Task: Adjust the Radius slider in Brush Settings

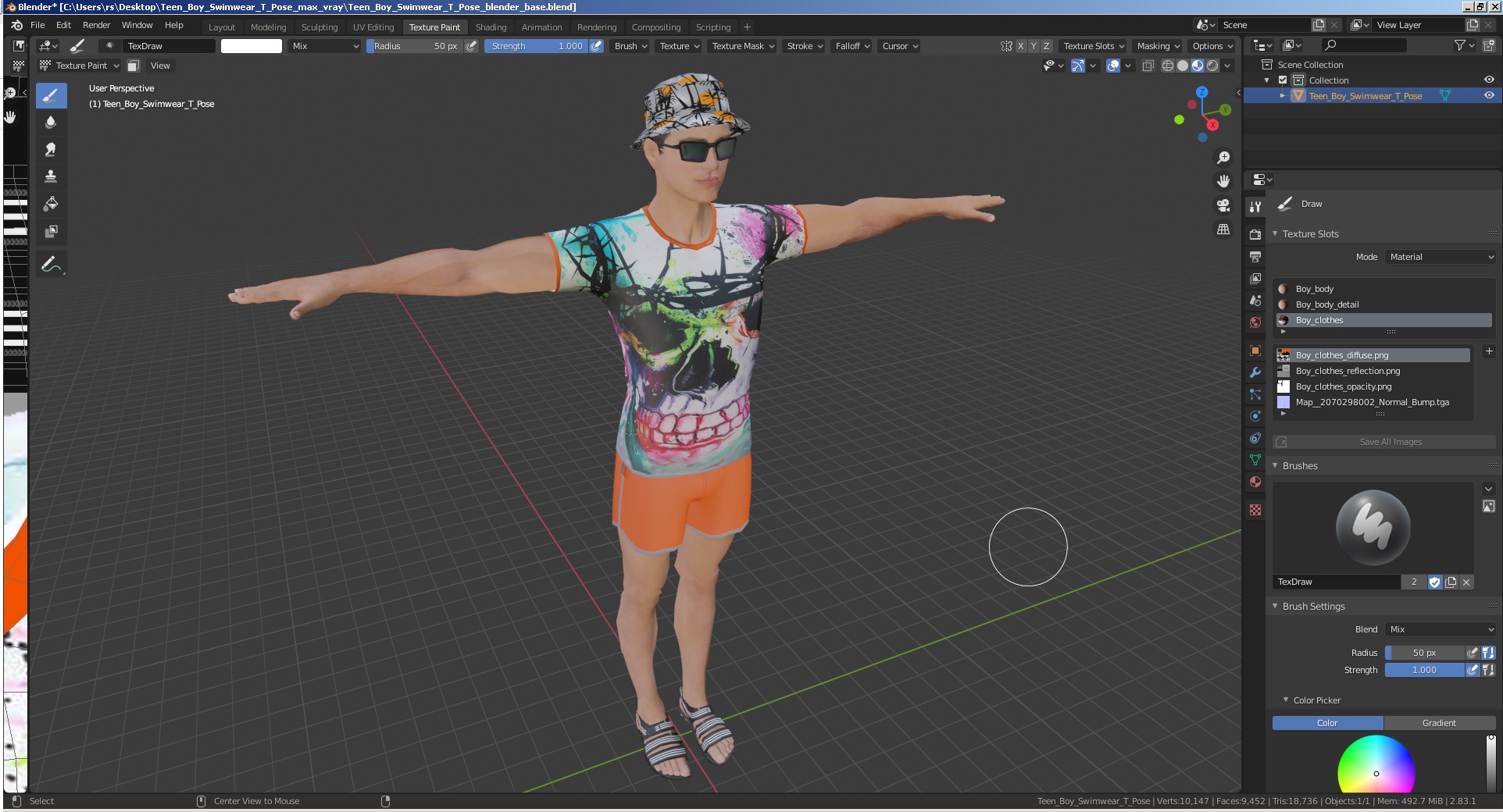Action: [x=1424, y=653]
